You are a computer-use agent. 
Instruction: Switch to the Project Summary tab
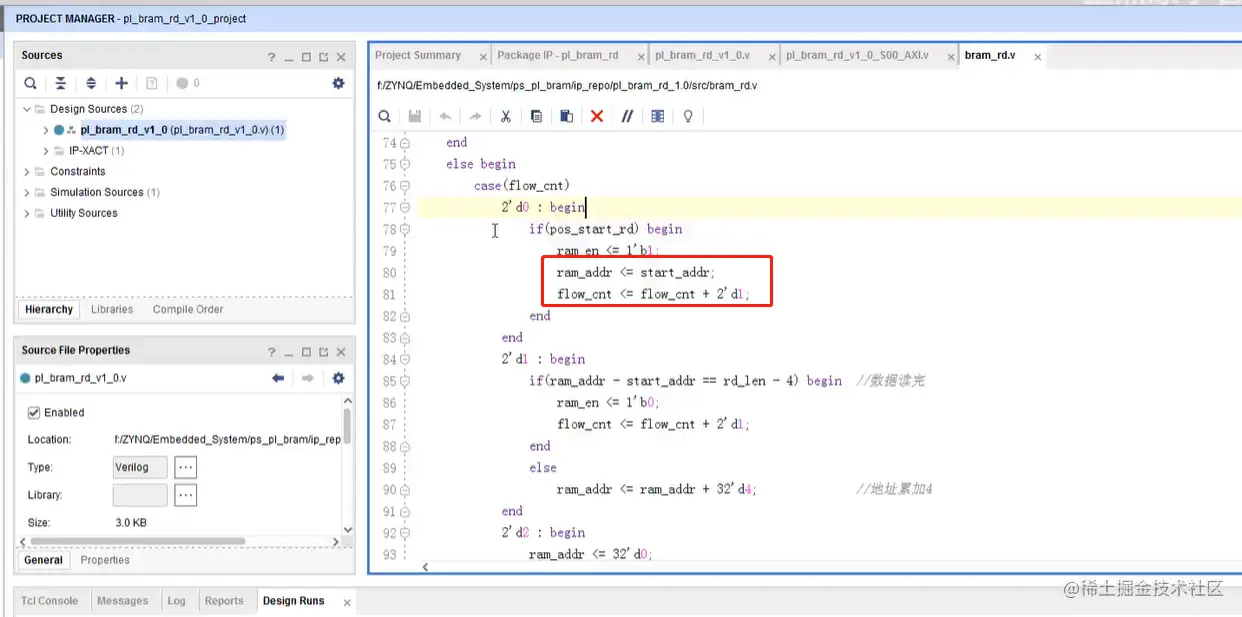[x=418, y=56]
